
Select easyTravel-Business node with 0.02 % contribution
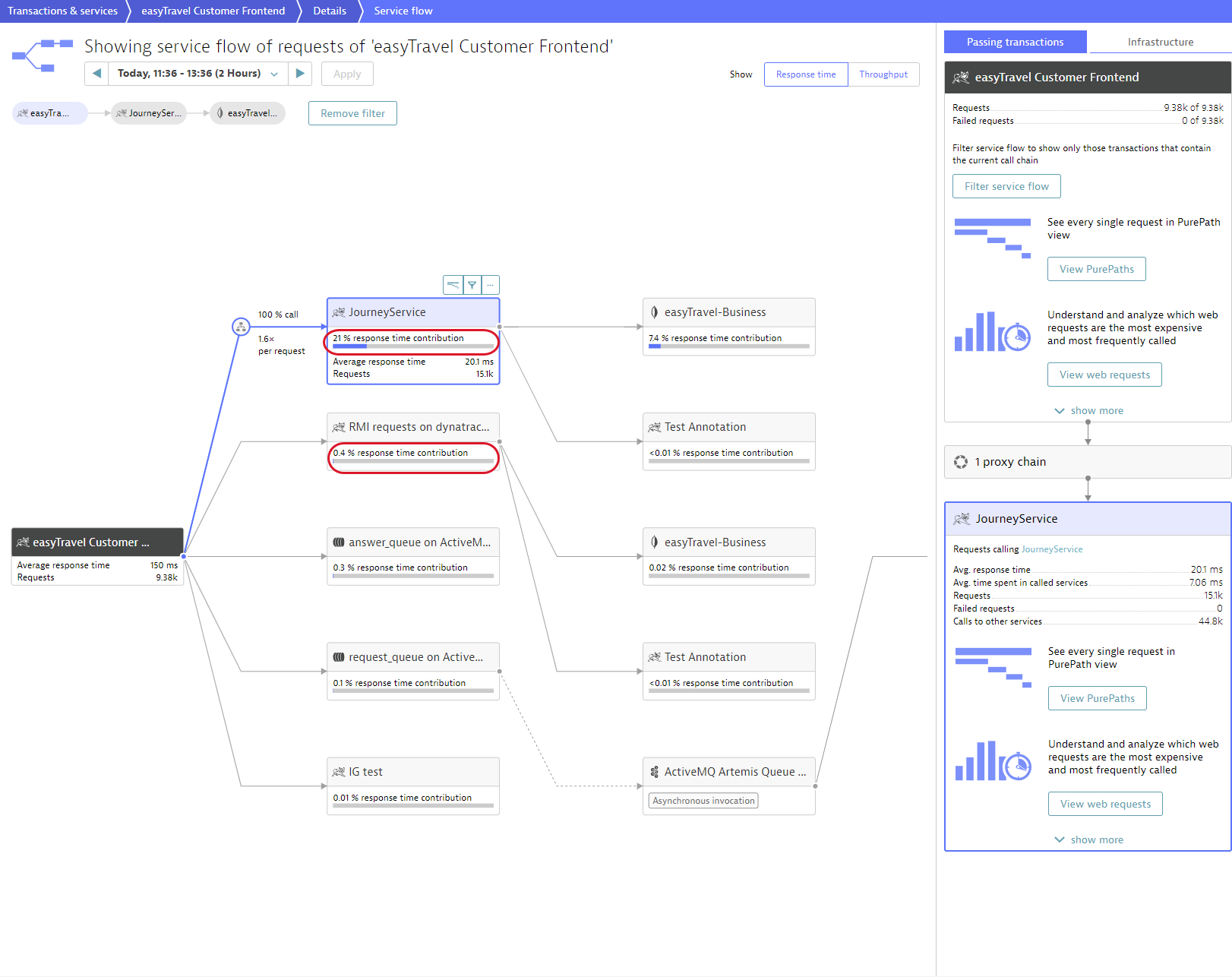pos(729,556)
